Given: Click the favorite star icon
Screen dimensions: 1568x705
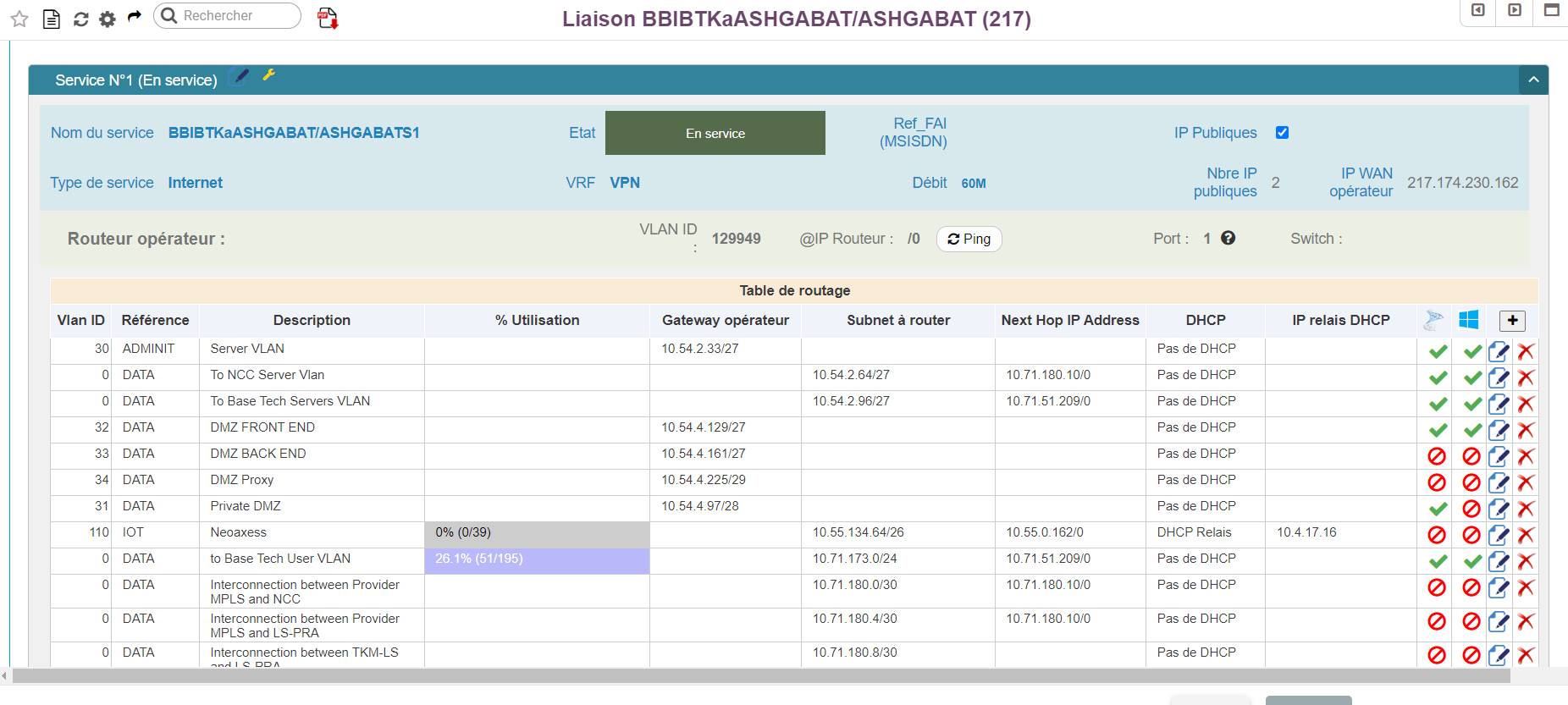Looking at the screenshot, I should [19, 19].
